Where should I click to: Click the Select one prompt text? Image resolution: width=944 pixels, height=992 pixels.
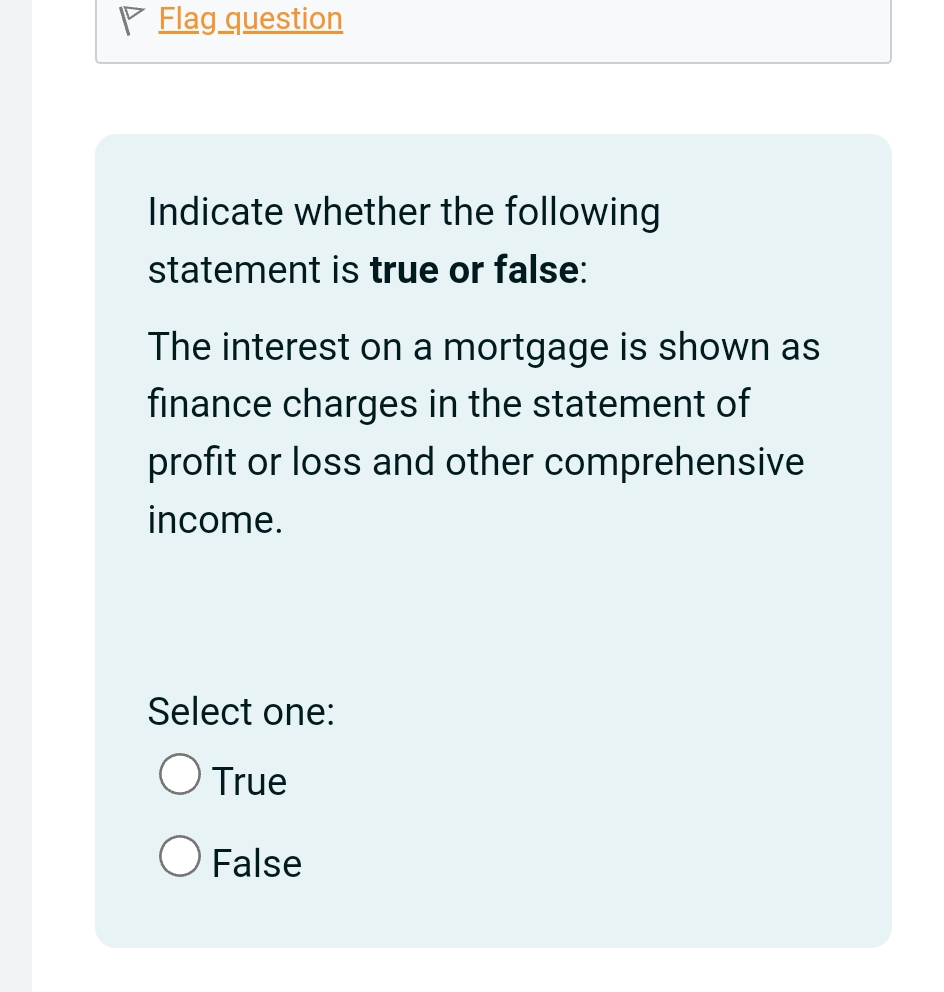click(x=240, y=711)
